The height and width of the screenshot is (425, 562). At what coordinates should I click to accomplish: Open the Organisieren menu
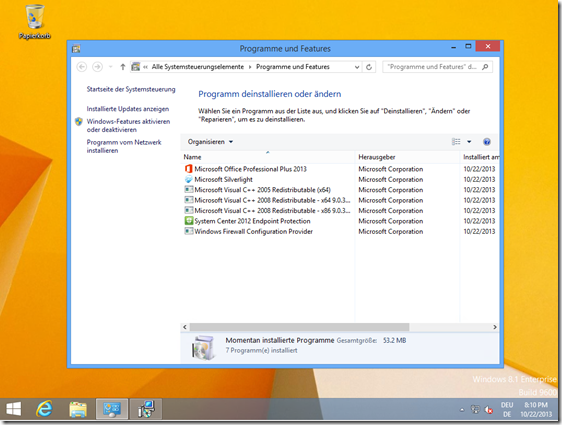point(210,142)
